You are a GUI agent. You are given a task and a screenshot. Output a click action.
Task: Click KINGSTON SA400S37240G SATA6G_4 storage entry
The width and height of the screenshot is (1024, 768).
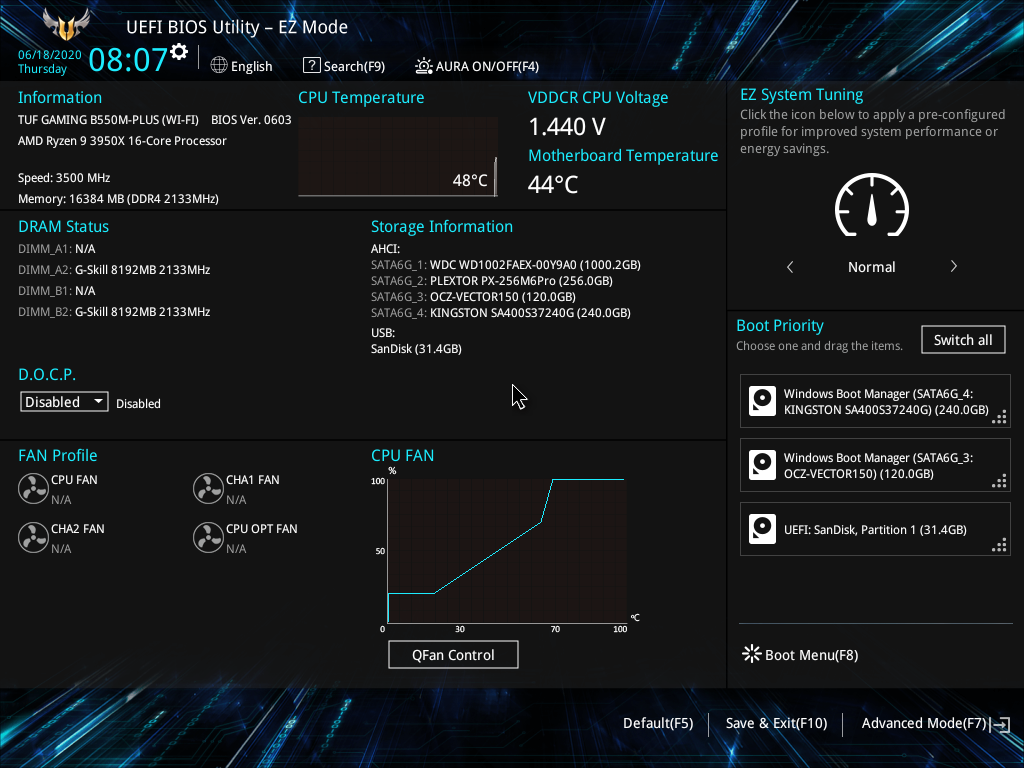(501, 313)
